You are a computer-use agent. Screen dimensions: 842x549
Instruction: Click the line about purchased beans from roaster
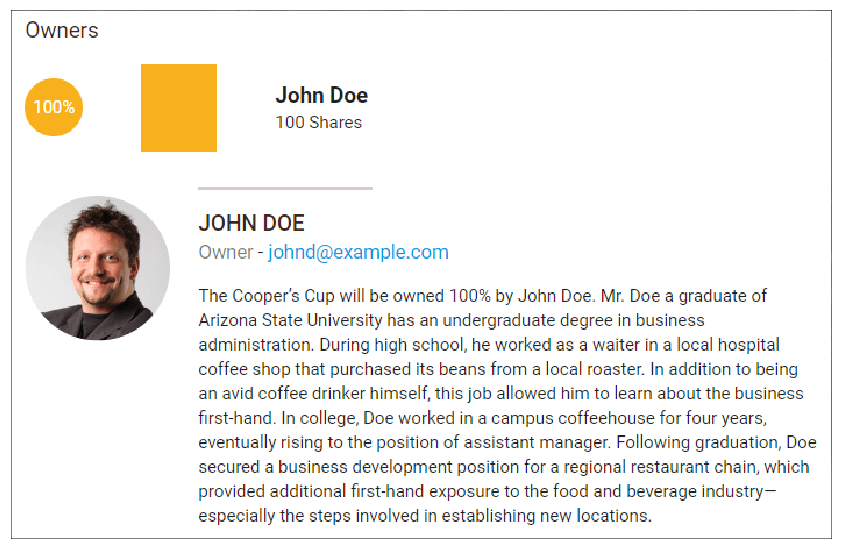point(498,369)
